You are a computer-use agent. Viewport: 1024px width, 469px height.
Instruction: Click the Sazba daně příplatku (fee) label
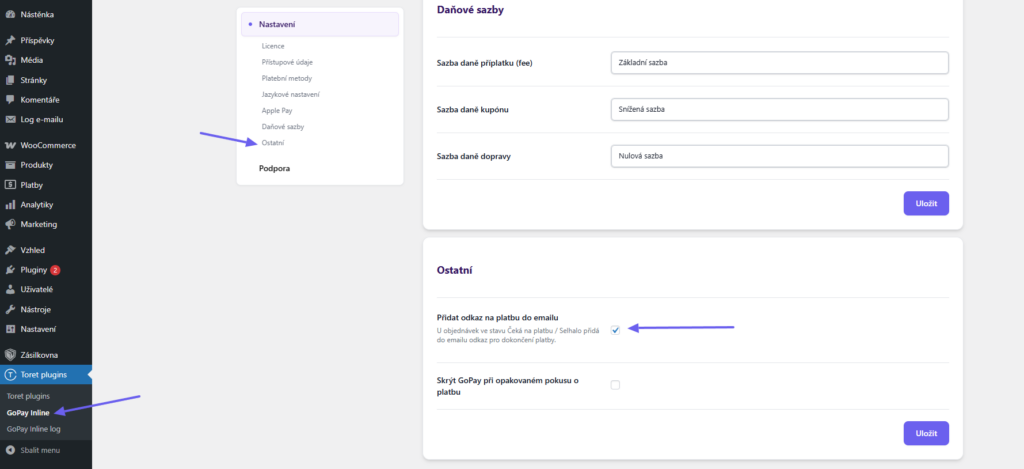pos(486,63)
